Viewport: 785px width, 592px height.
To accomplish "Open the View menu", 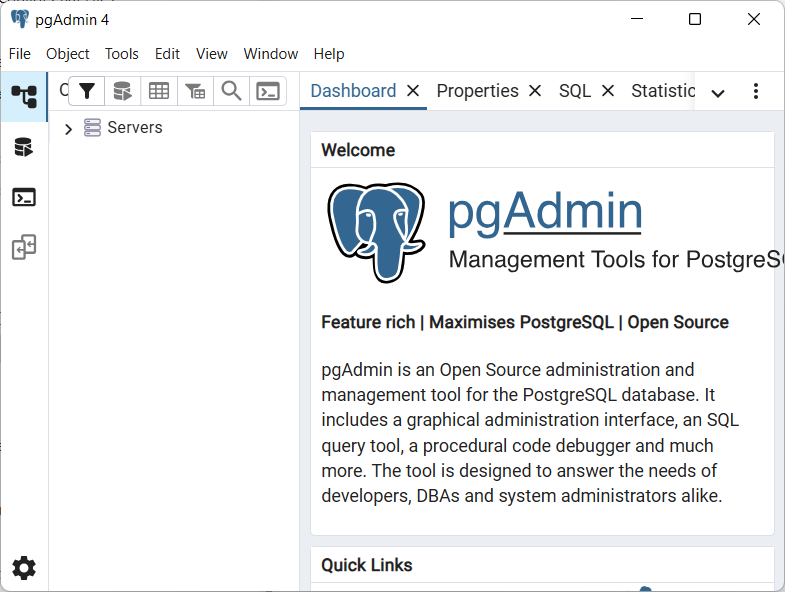I will (212, 54).
